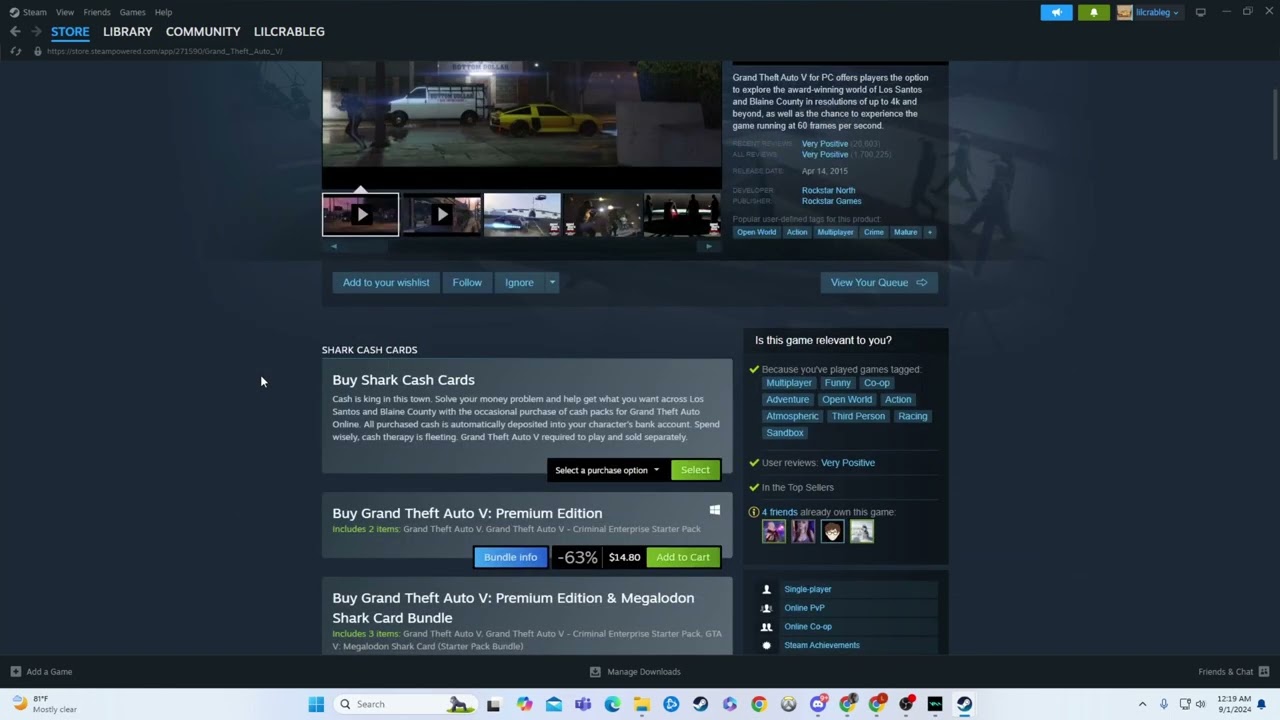
Task: Open Microsoft Edge from the taskbar
Action: tap(612, 704)
